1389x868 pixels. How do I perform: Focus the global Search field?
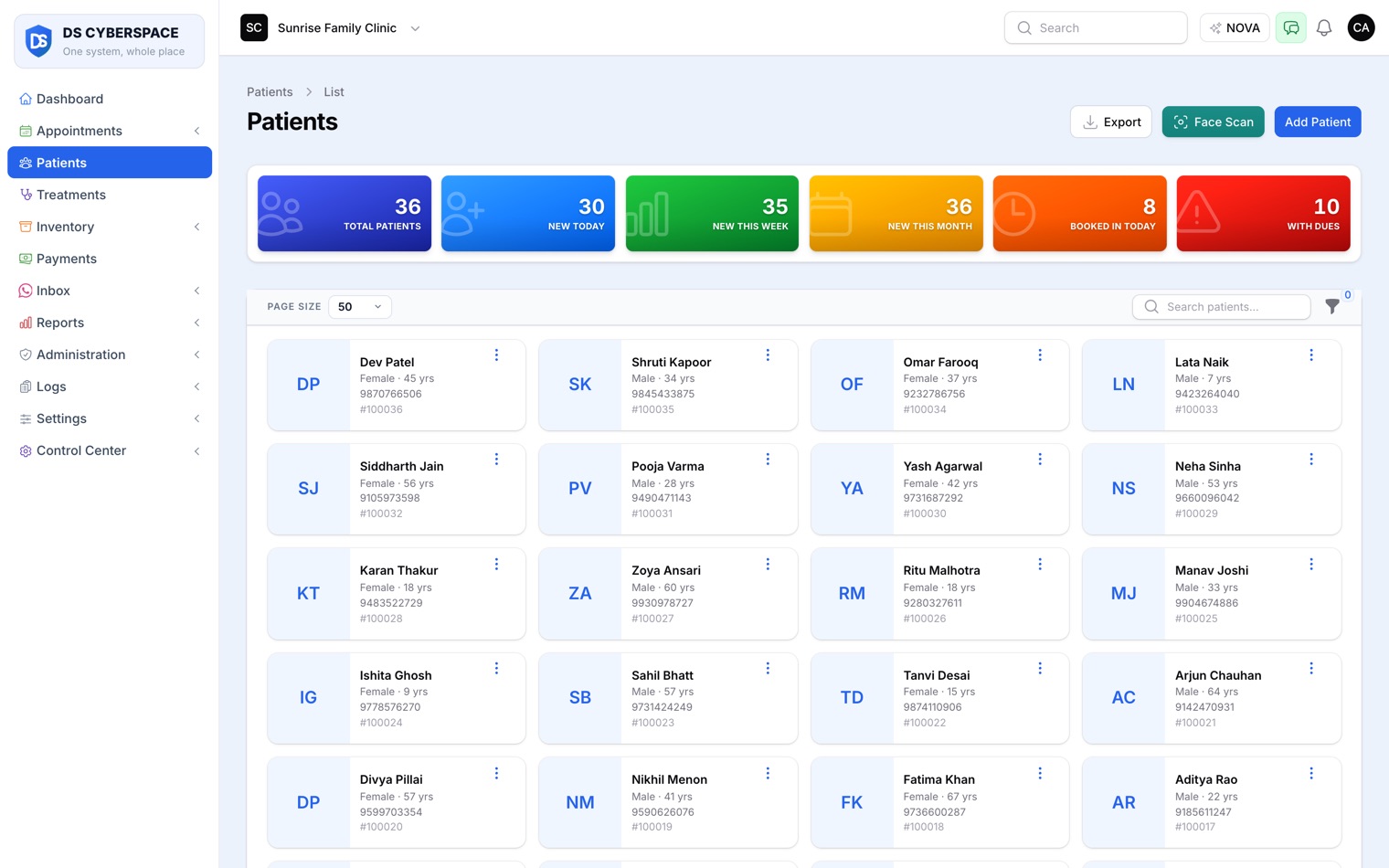(1096, 28)
